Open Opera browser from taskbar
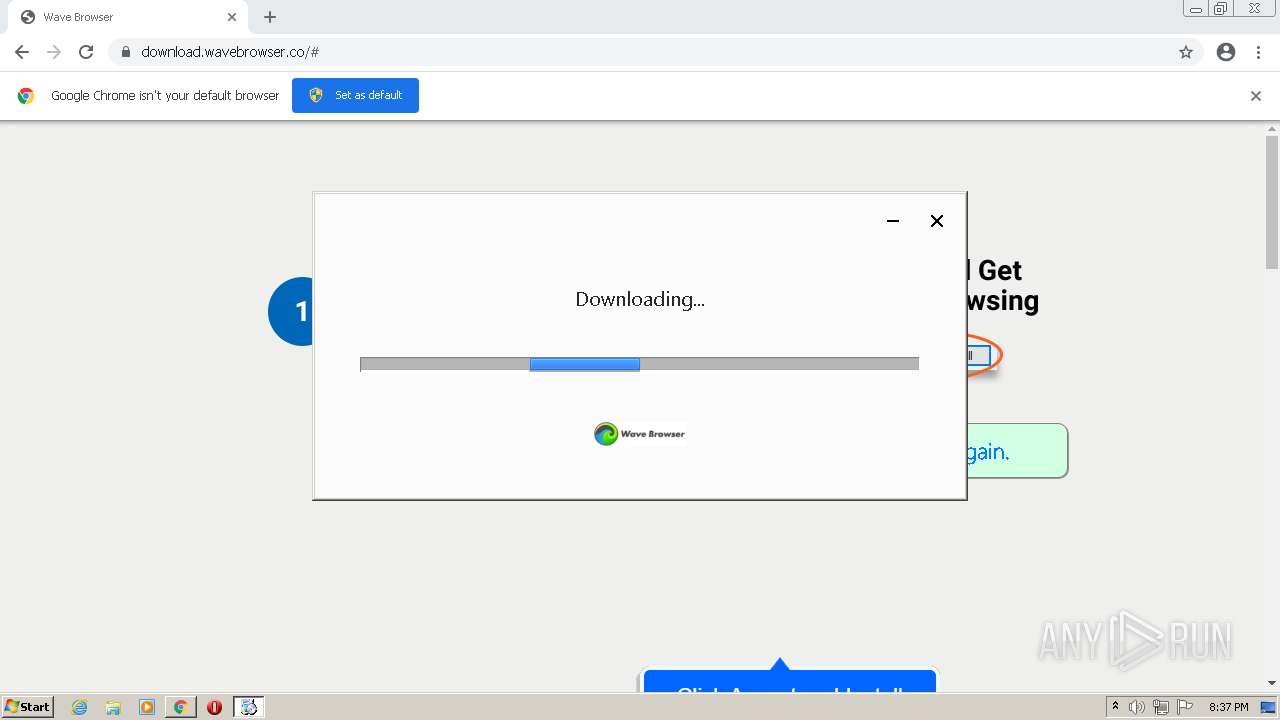Image resolution: width=1280 pixels, height=720 pixels. coord(214,707)
